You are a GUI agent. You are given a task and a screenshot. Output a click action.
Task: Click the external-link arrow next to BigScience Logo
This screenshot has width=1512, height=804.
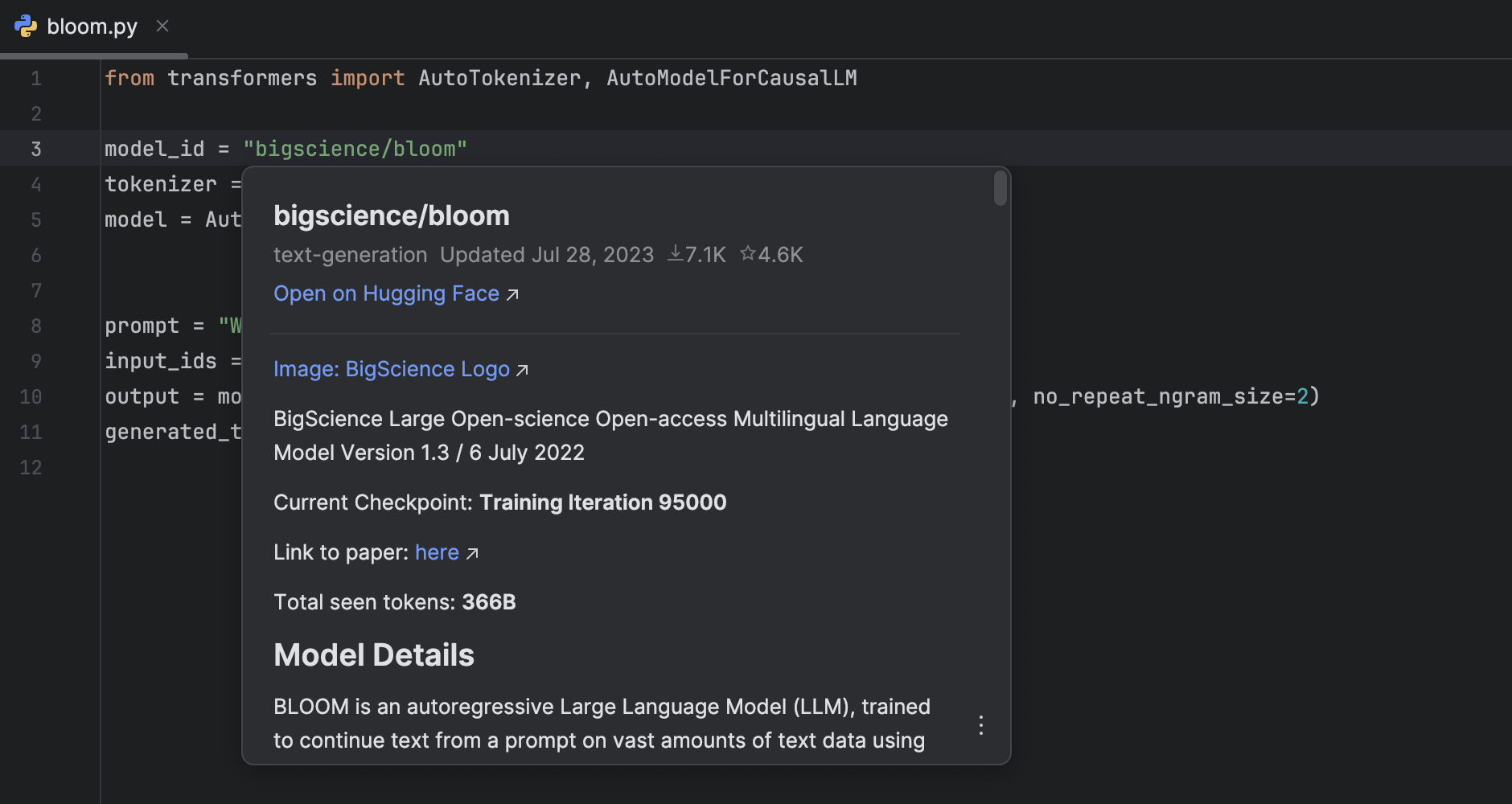[523, 369]
